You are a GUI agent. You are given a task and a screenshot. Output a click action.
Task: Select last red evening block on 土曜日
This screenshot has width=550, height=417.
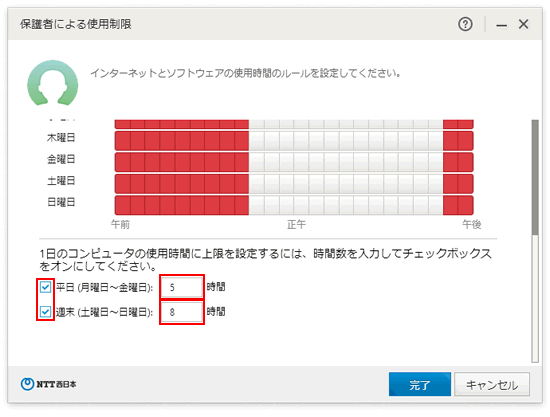point(466,184)
